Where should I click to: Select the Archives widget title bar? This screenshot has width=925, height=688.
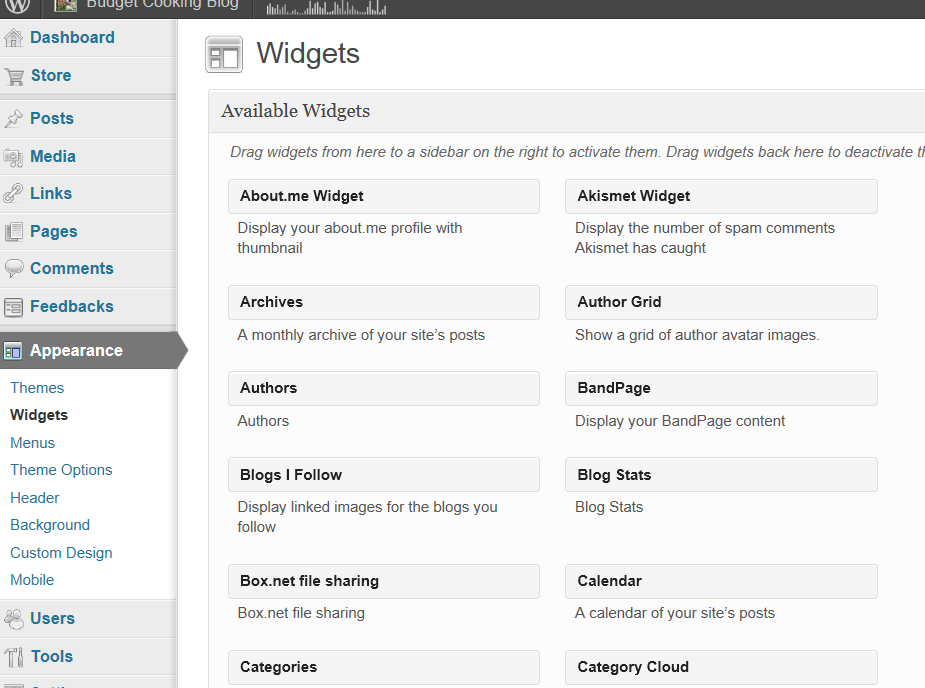[383, 302]
